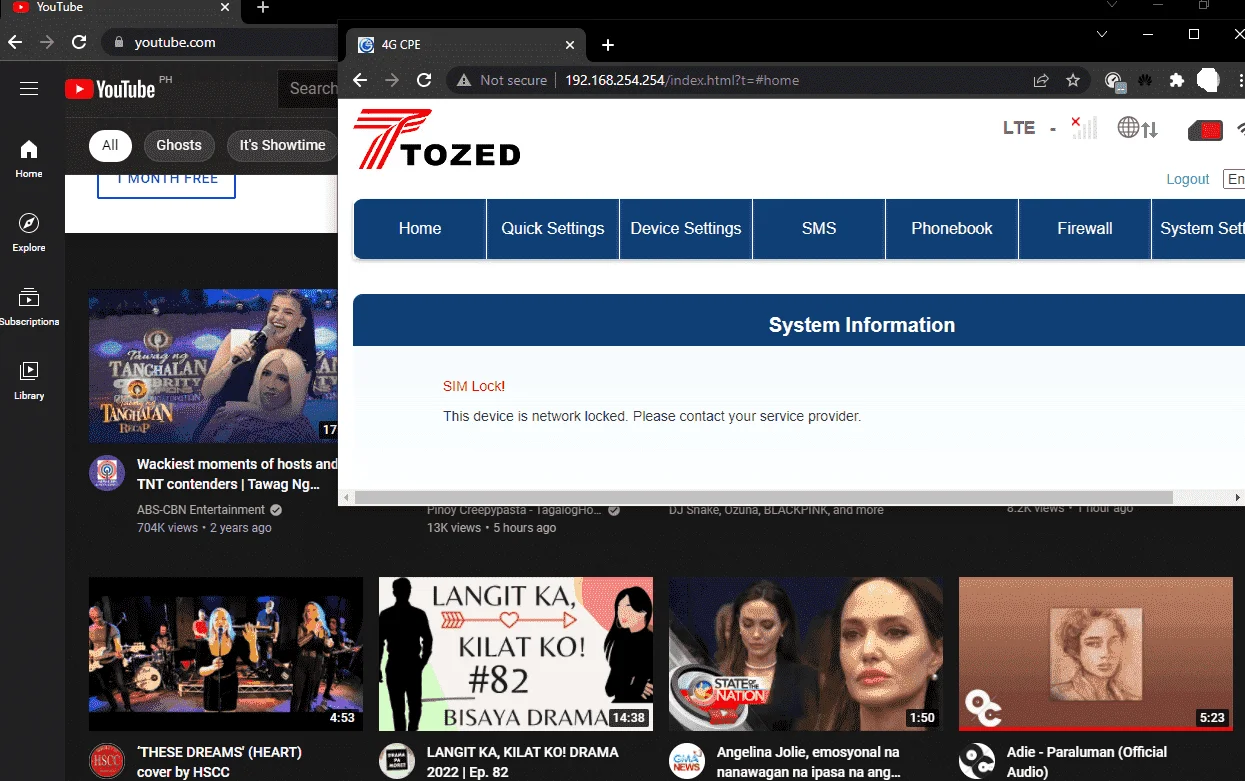1245x781 pixels.
Task: Open Angelina Jolie State of the Nation thumbnail
Action: 806,654
